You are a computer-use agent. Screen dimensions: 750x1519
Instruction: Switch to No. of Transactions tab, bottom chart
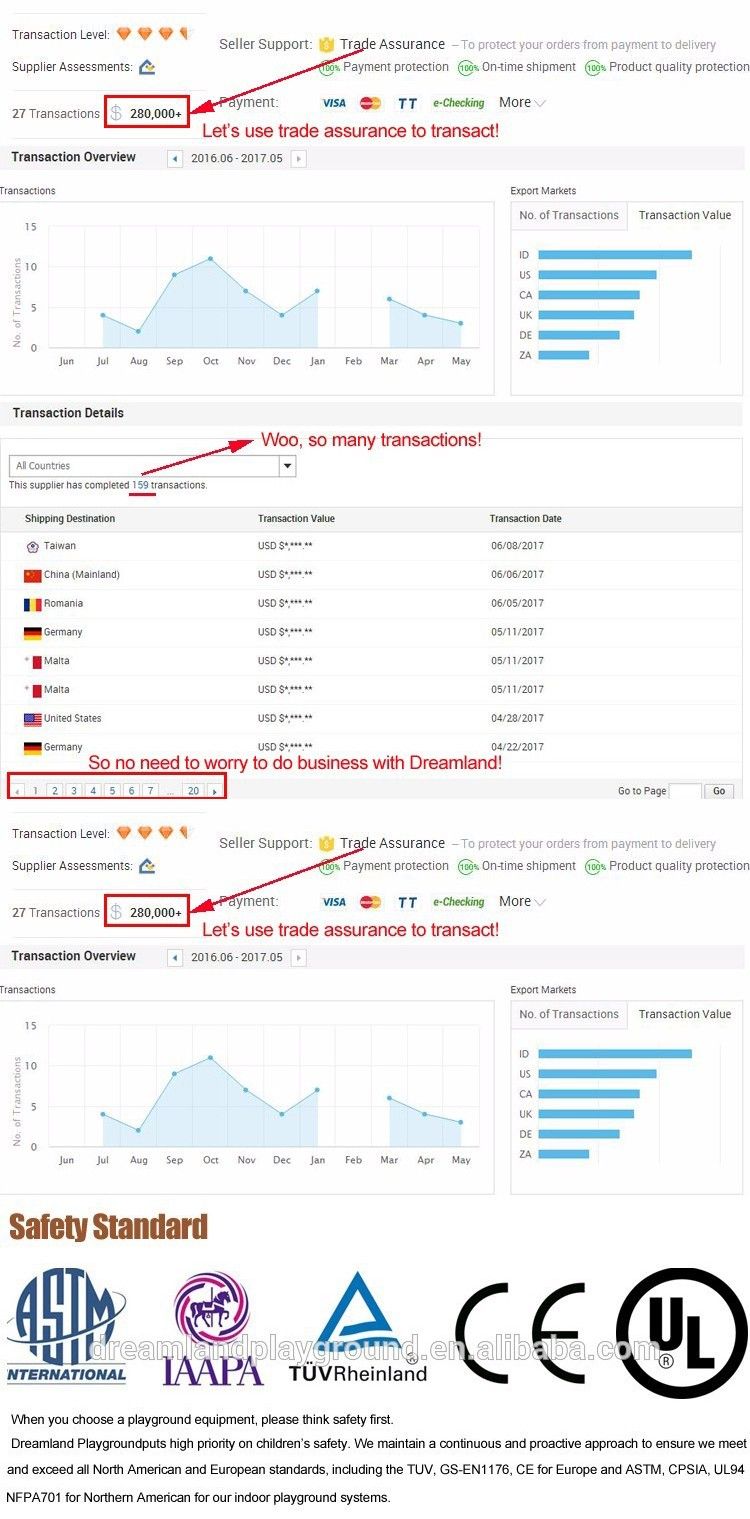[x=569, y=1014]
